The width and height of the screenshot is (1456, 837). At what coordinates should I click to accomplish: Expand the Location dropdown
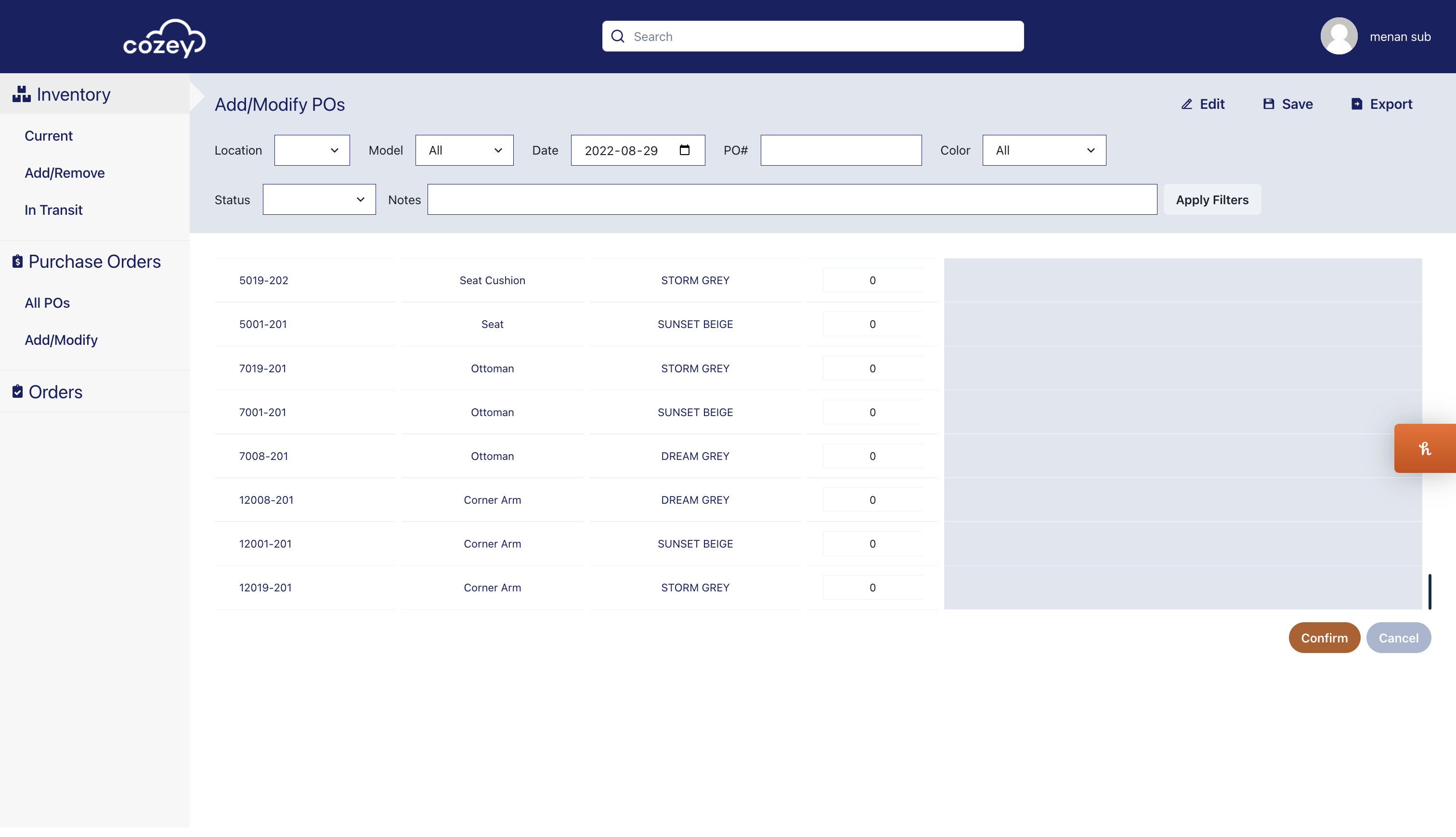pyautogui.click(x=312, y=150)
